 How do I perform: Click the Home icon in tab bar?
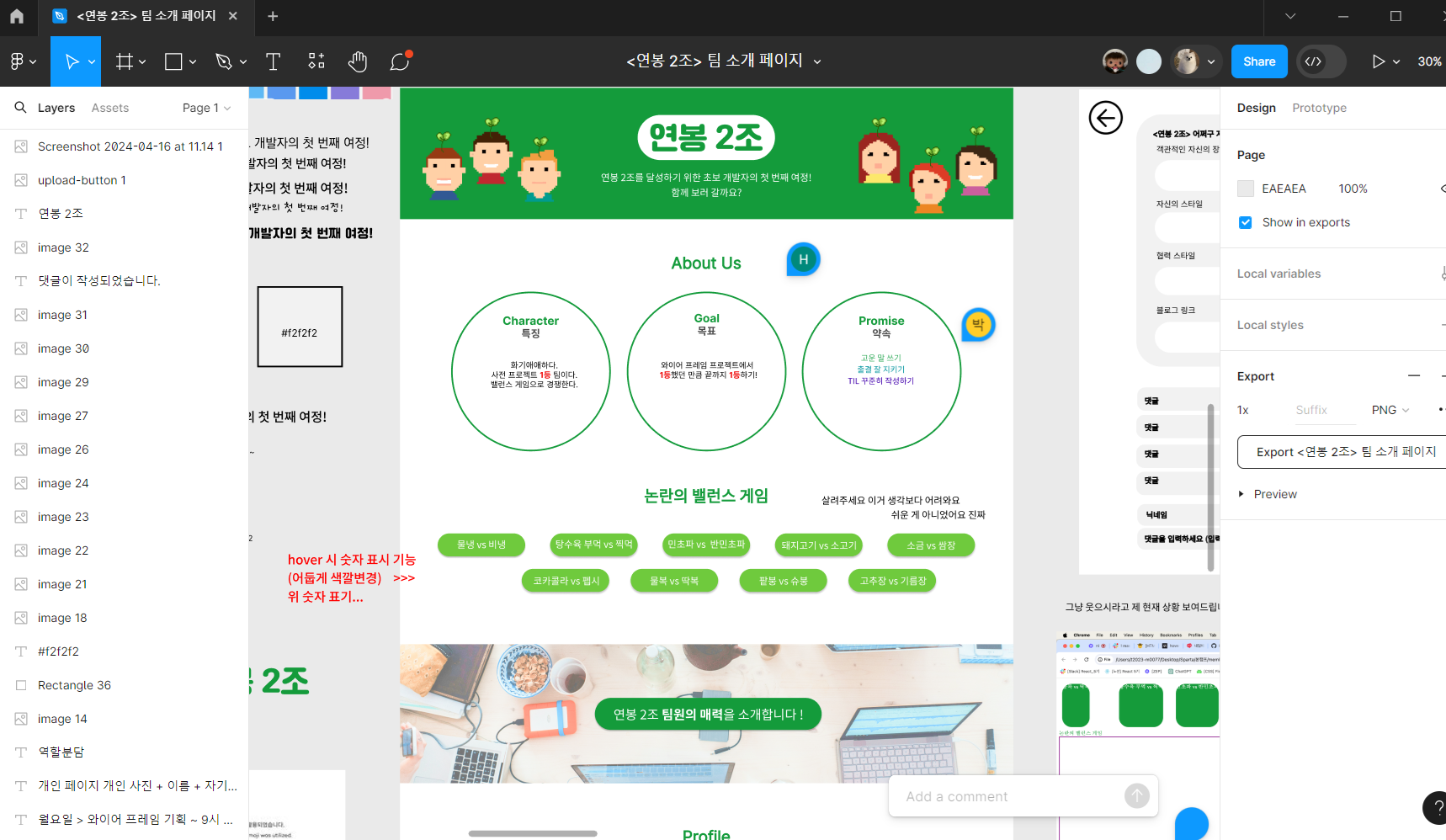tap(17, 16)
